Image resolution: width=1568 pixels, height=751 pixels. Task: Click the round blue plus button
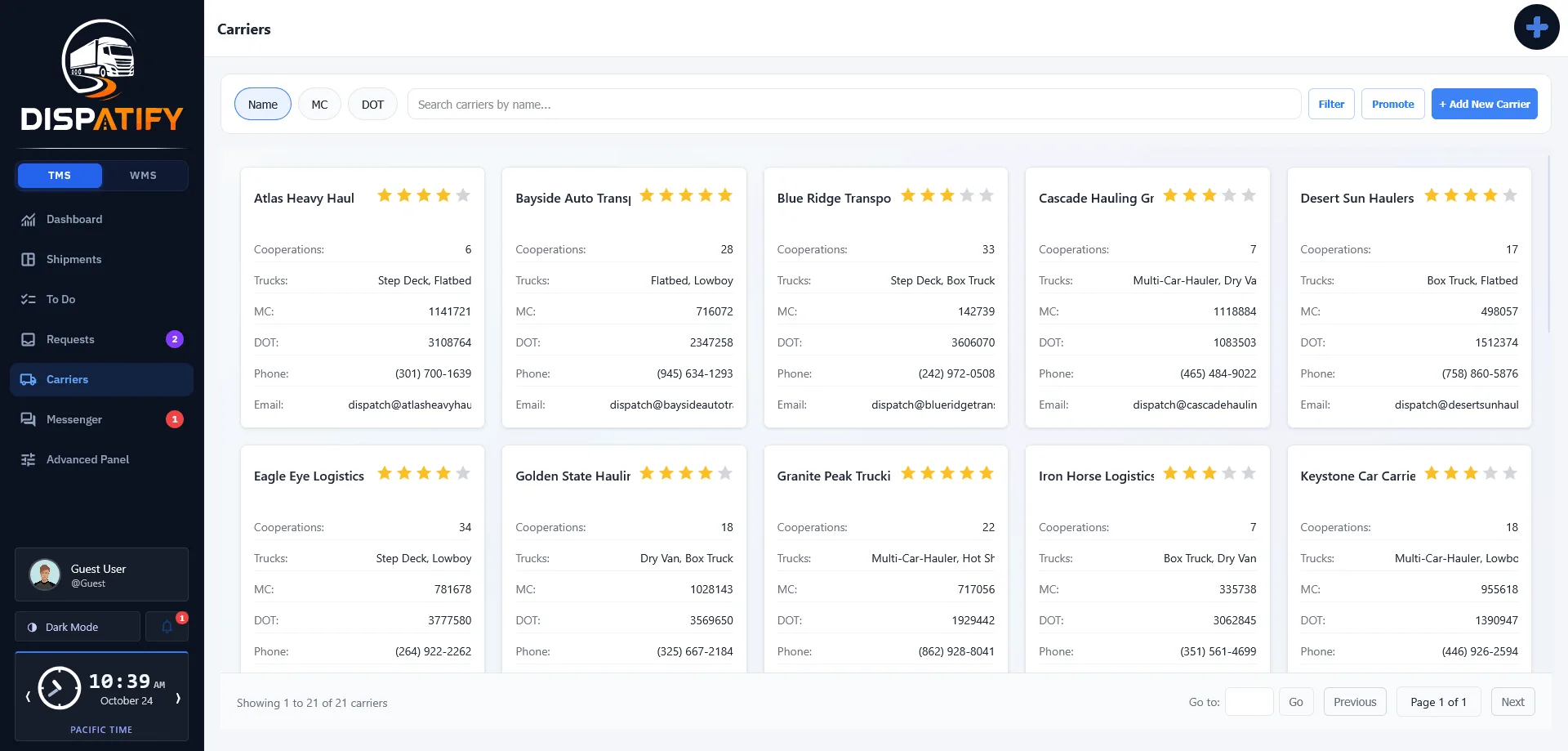(1536, 27)
